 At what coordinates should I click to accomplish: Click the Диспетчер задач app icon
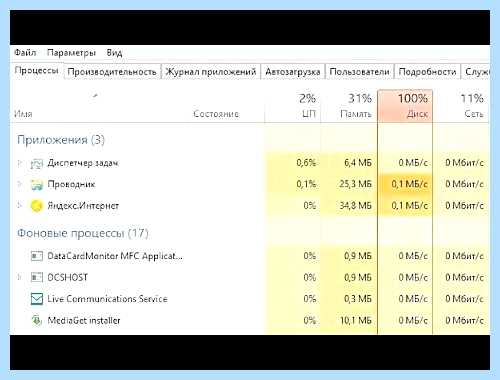coord(37,164)
